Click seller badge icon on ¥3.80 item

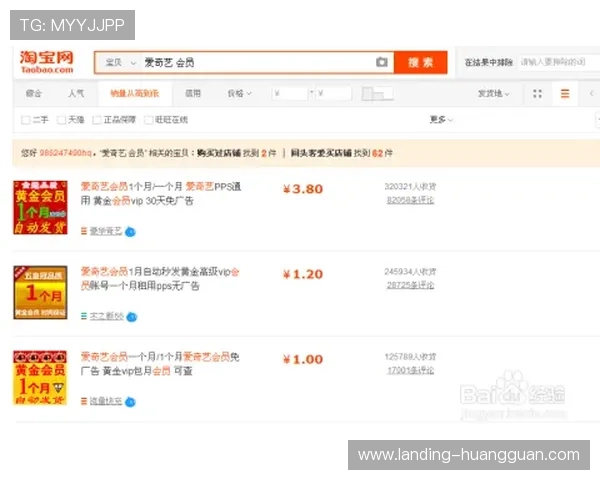point(130,232)
